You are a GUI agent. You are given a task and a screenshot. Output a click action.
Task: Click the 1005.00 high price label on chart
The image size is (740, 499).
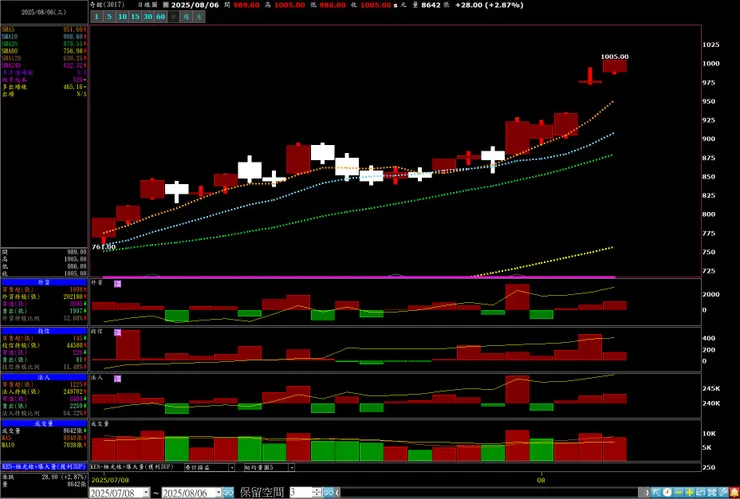(614, 57)
